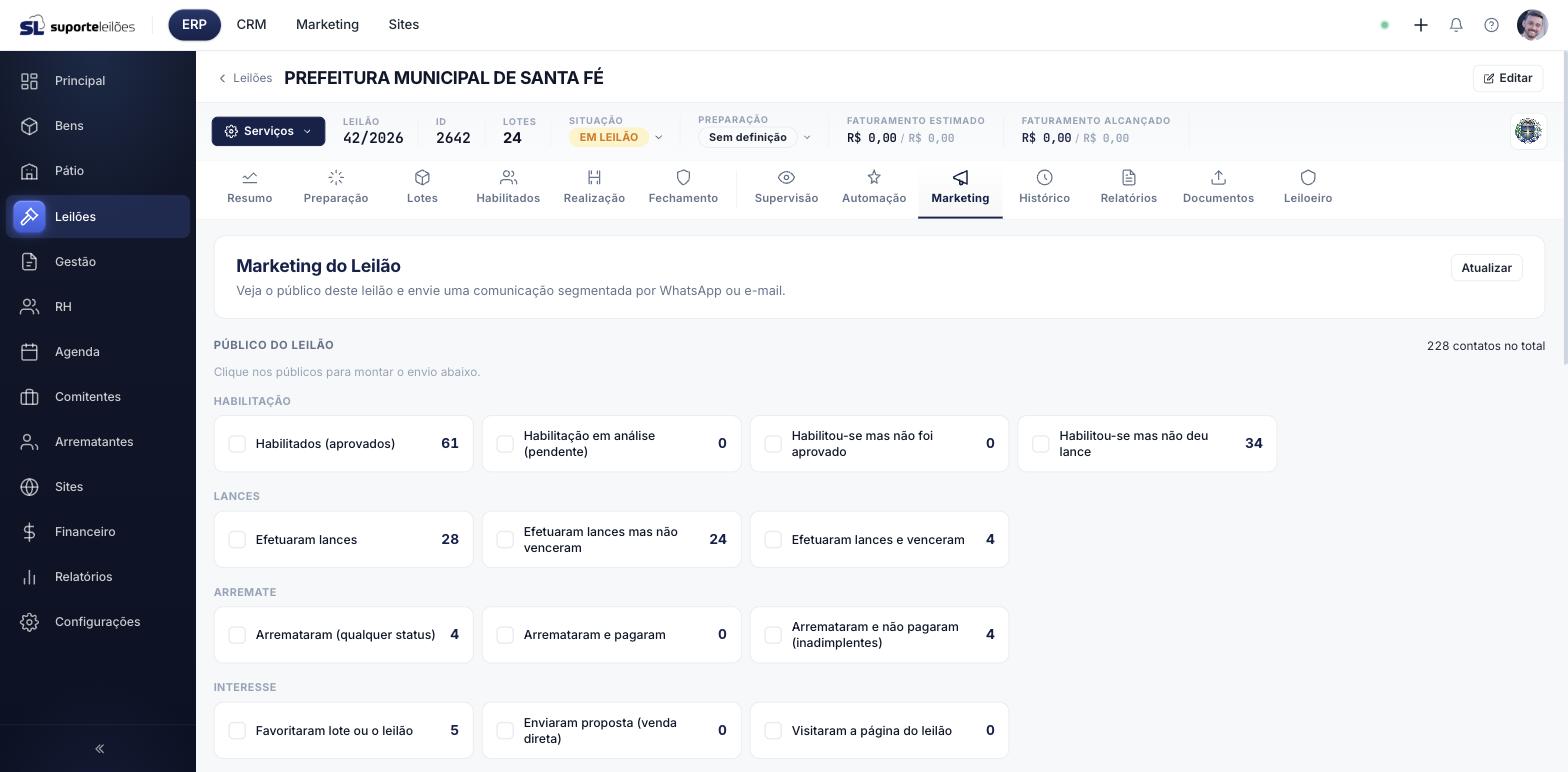Open the Realização tab
Viewport: 1568px width, 772px height.
pyautogui.click(x=594, y=187)
